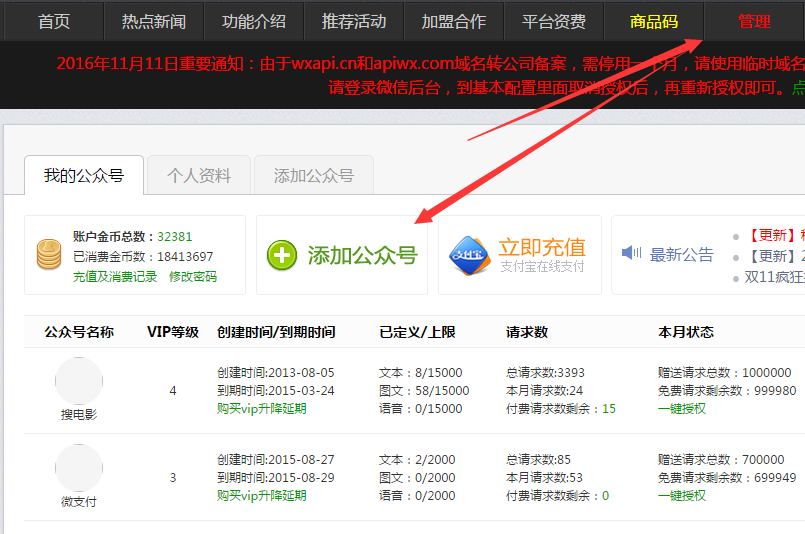Click the yellow 商品码 menu item
The width and height of the screenshot is (805, 534).
pos(653,21)
